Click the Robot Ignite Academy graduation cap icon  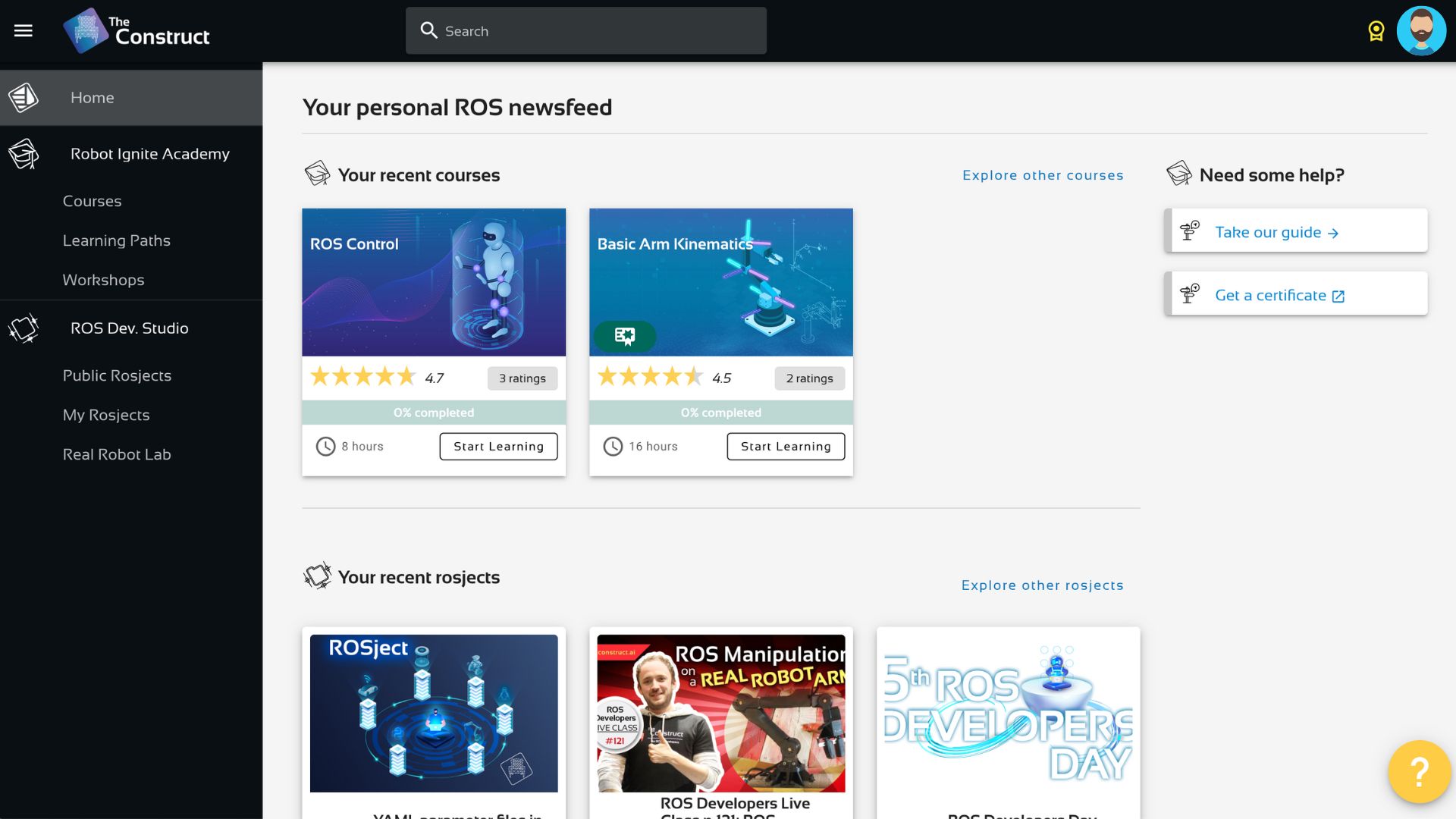point(24,154)
